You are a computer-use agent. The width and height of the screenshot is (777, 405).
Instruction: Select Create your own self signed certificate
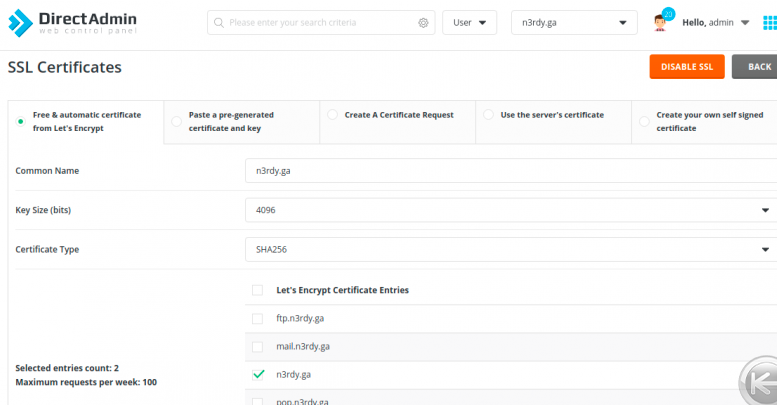coord(644,121)
